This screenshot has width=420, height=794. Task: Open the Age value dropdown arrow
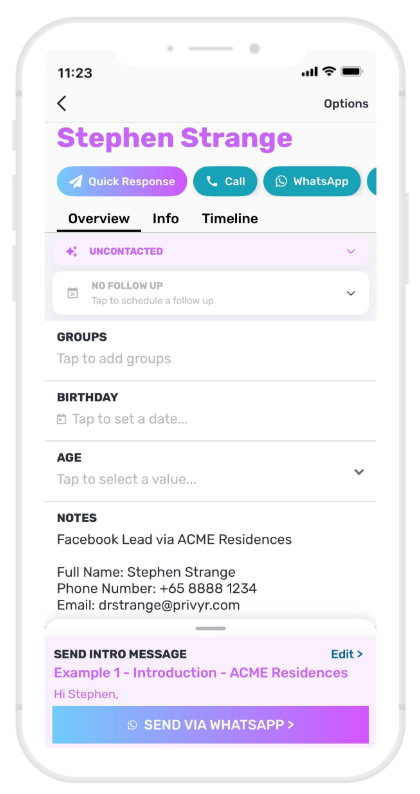click(x=359, y=472)
